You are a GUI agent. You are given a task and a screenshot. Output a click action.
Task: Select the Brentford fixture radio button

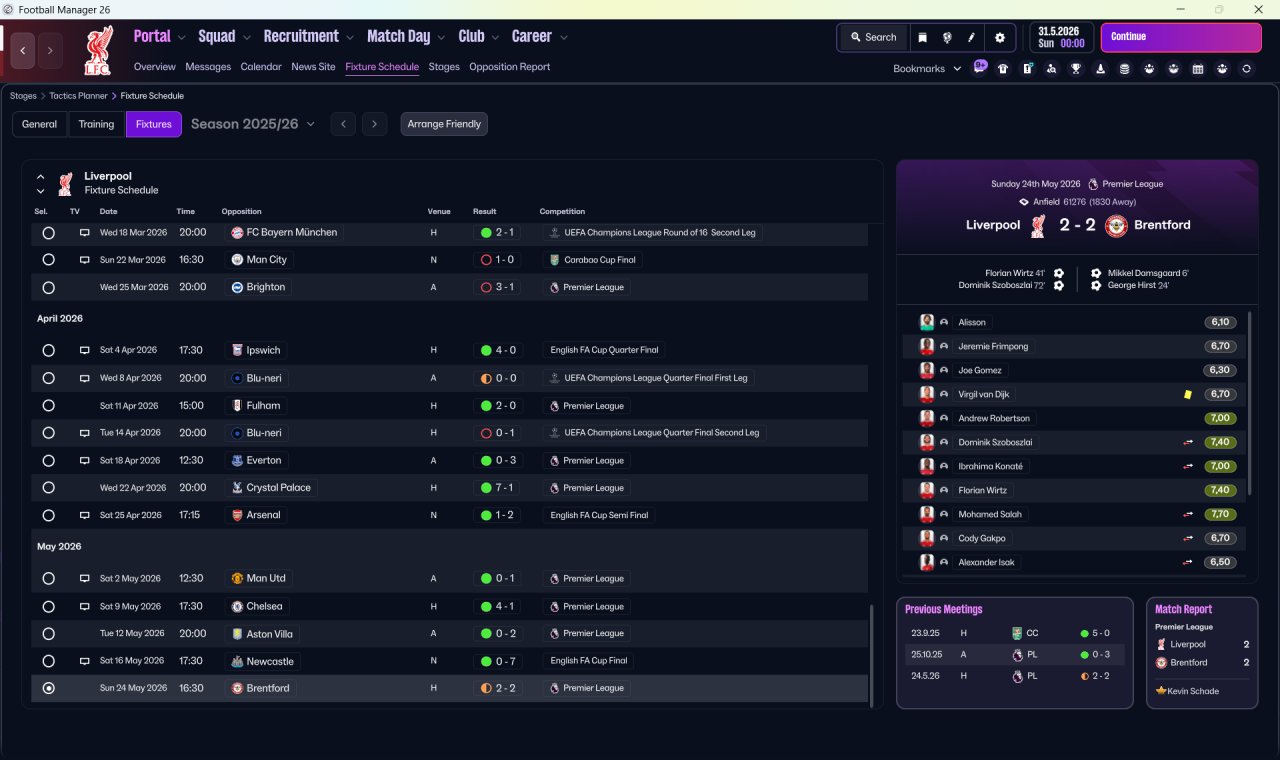click(x=48, y=688)
